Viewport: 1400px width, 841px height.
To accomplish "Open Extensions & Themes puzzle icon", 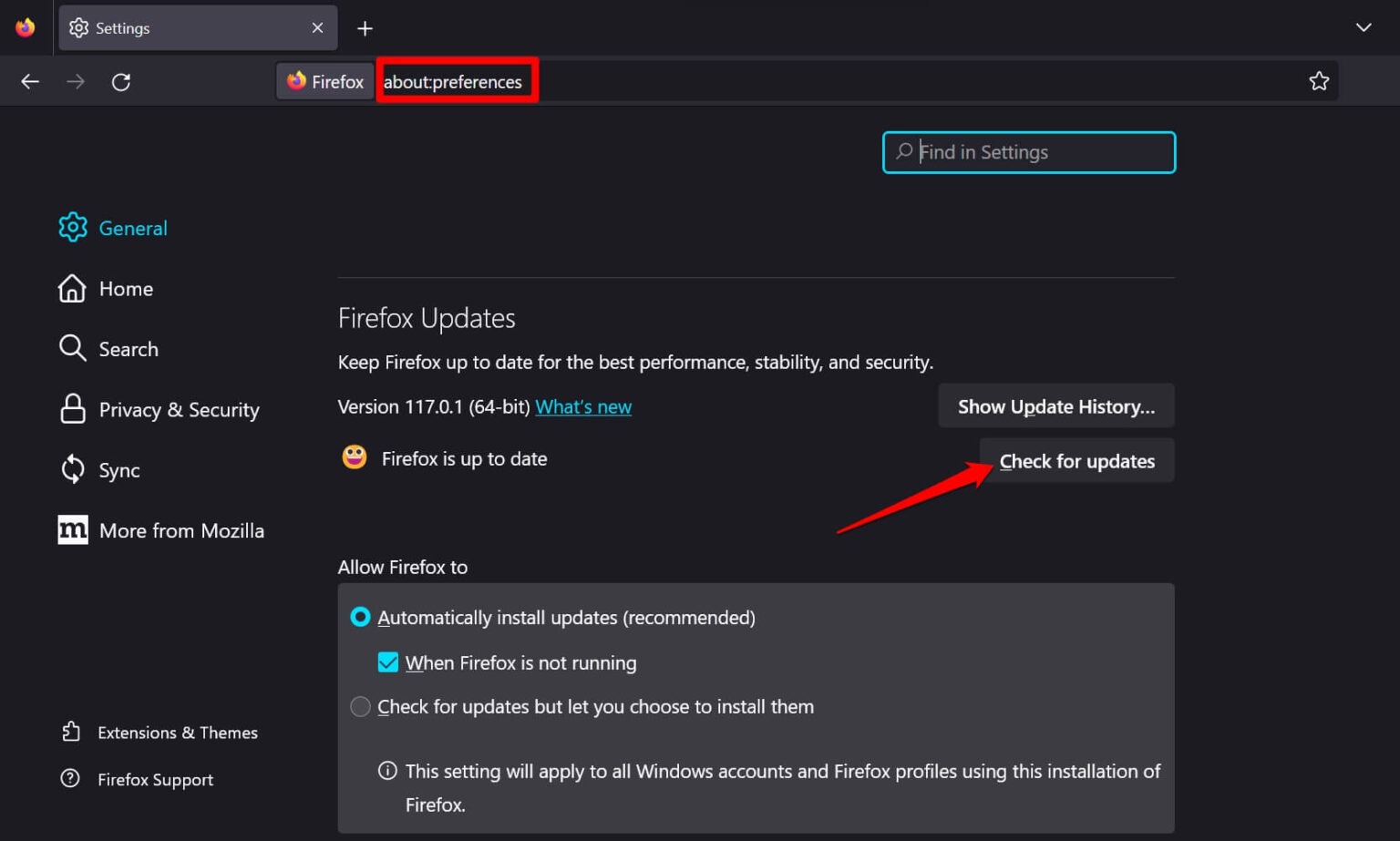I will [72, 732].
